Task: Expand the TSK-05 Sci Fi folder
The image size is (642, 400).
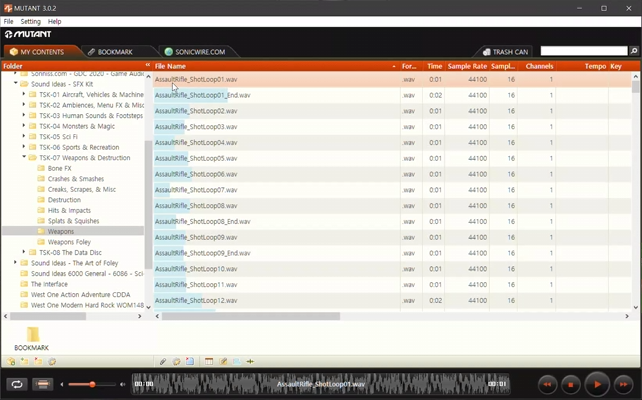Action: click(x=24, y=136)
